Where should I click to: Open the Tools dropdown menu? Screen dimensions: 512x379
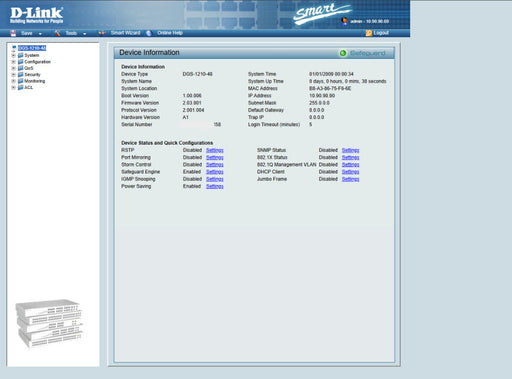85,33
